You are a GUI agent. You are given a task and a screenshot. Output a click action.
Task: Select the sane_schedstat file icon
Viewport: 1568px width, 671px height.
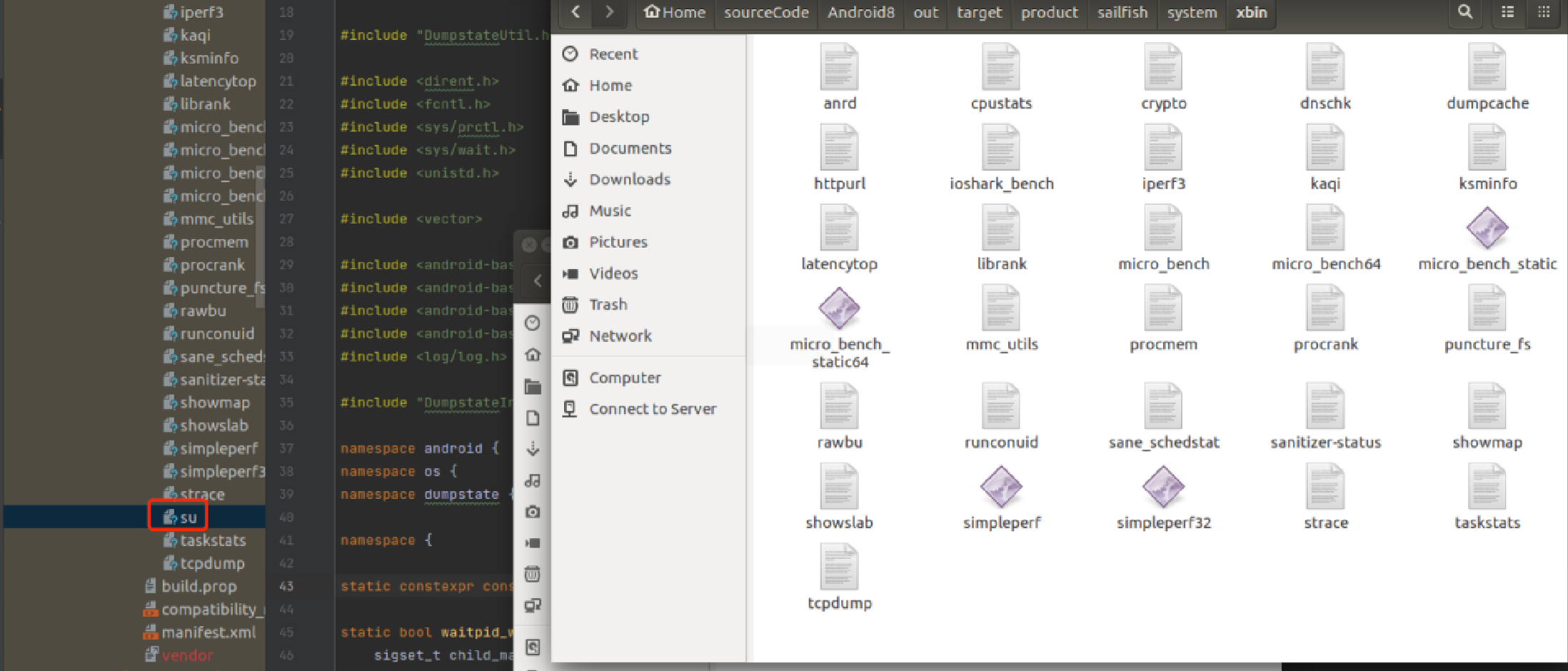coord(1163,405)
